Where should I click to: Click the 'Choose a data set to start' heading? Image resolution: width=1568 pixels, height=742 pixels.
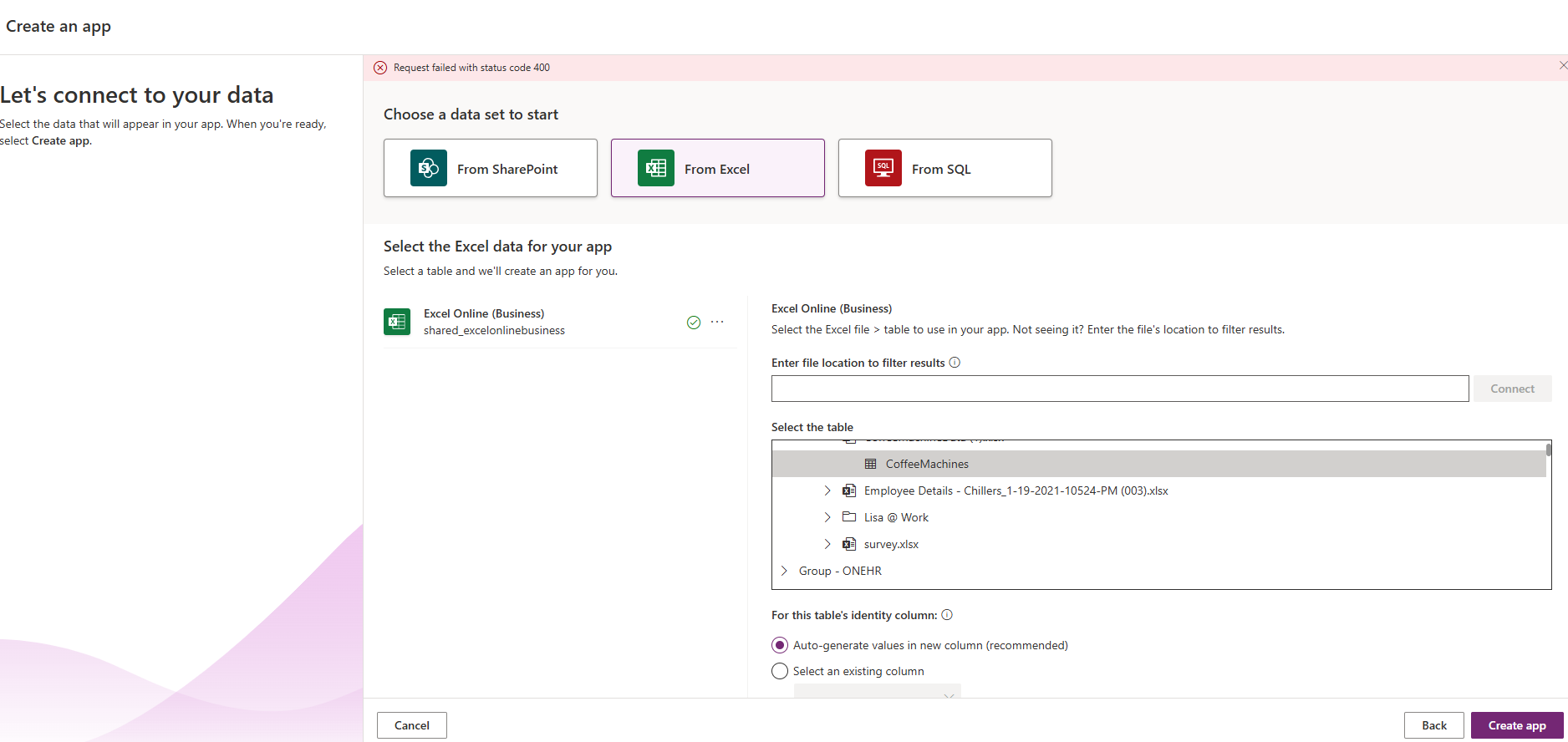click(471, 114)
